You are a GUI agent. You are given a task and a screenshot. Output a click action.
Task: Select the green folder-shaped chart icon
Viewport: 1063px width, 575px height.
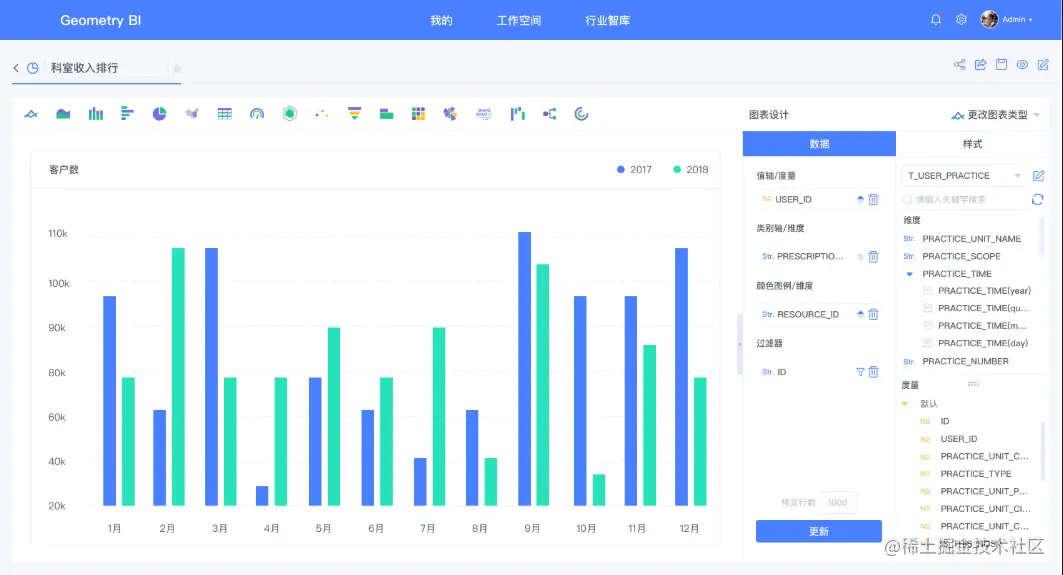coord(386,114)
